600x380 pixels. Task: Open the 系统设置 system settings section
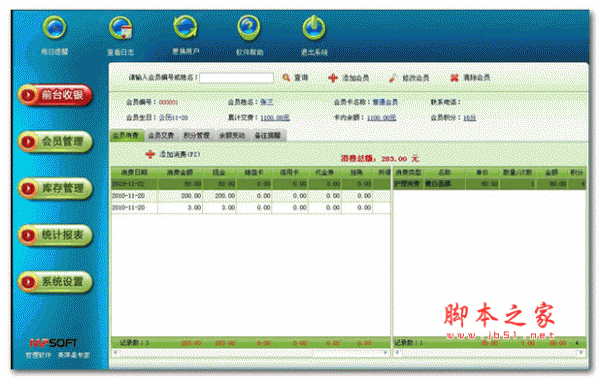click(55, 282)
